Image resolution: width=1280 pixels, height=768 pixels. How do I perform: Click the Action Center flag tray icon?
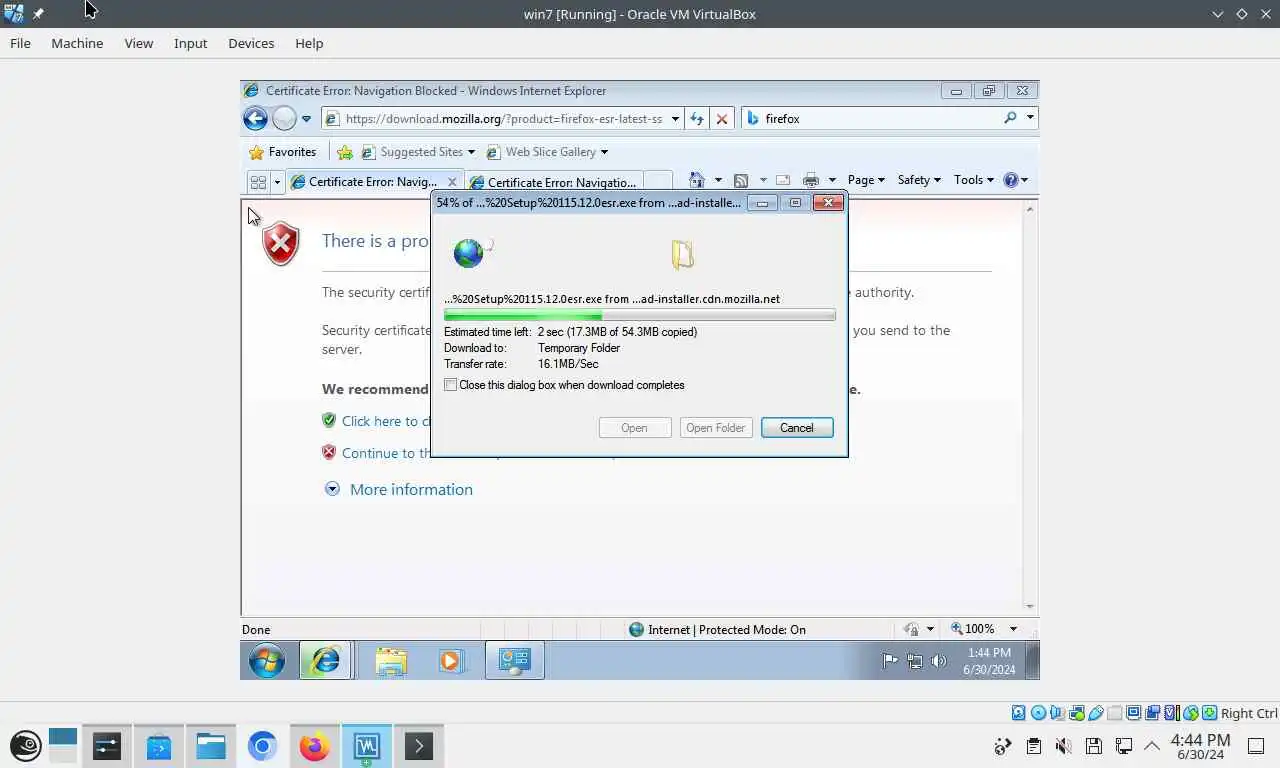[890, 661]
